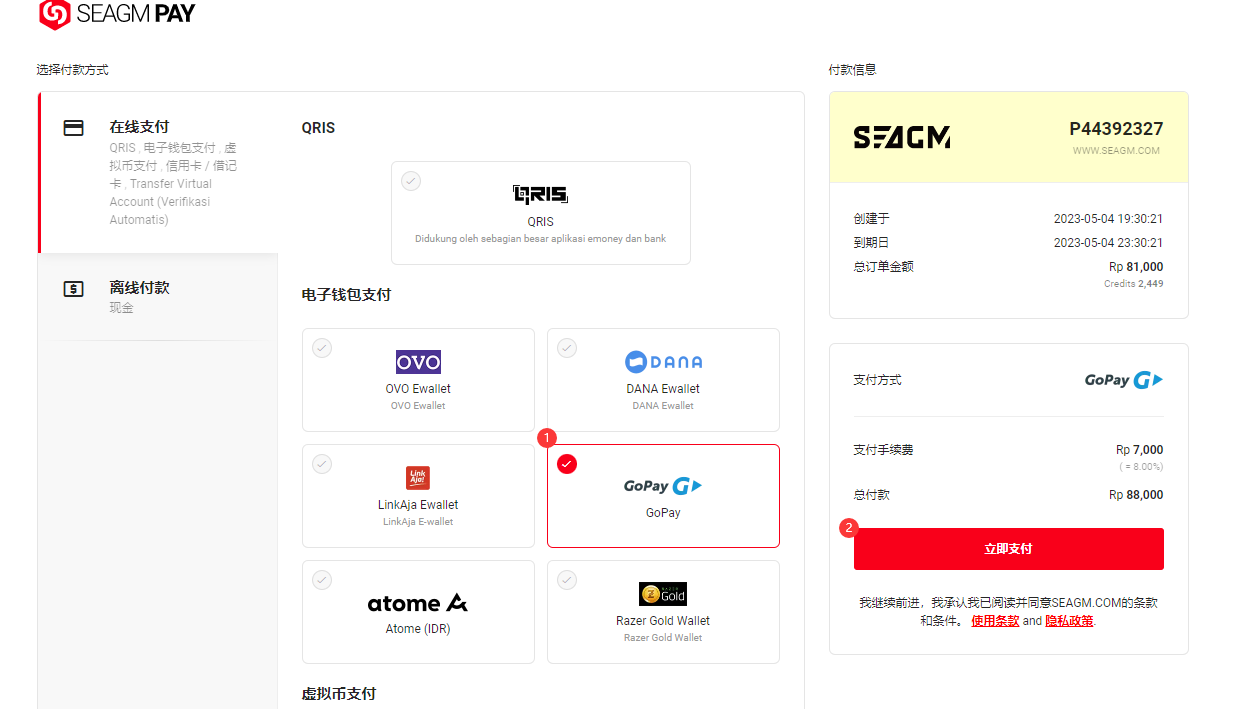
Task: Select the LinkAja Ewallet radio check
Action: coord(321,464)
